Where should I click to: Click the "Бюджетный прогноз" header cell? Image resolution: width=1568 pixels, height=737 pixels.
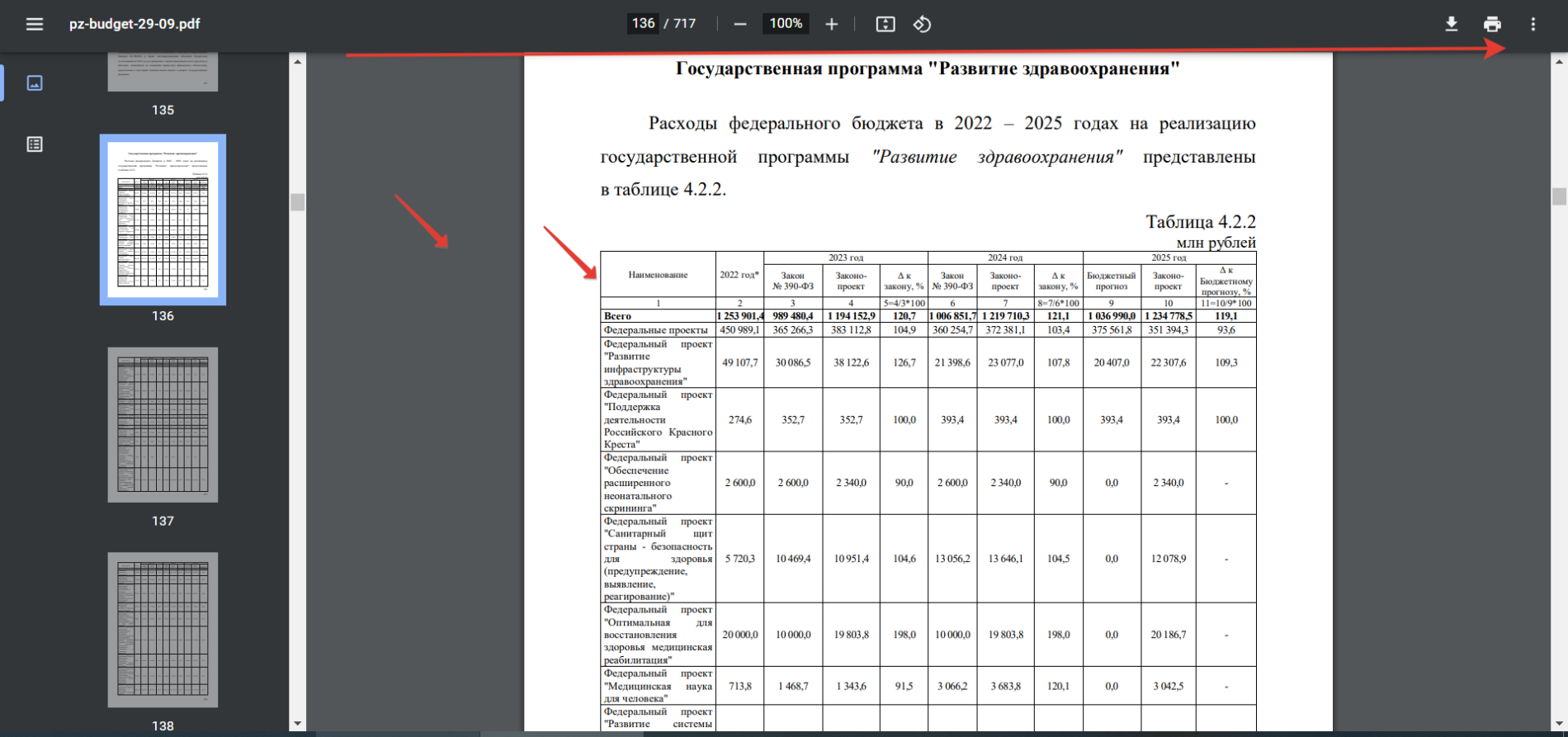point(1112,281)
